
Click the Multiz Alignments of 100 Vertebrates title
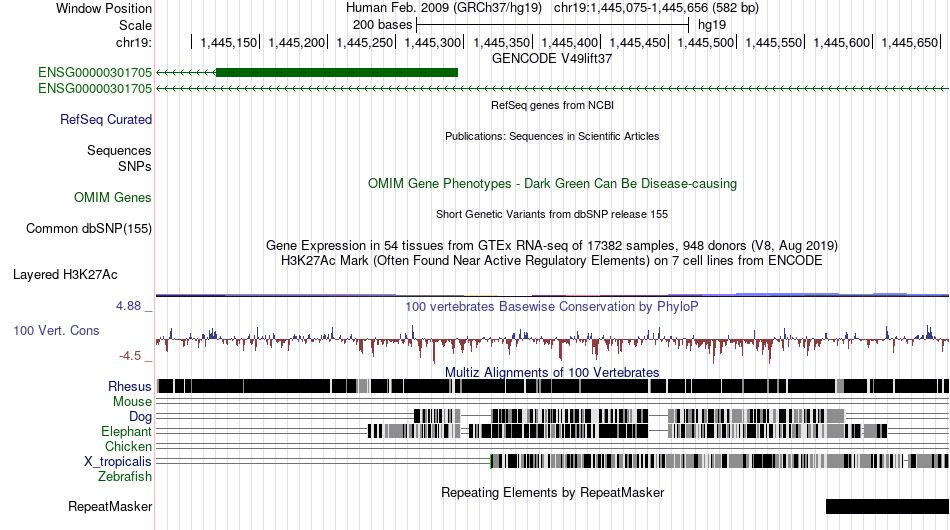[552, 372]
